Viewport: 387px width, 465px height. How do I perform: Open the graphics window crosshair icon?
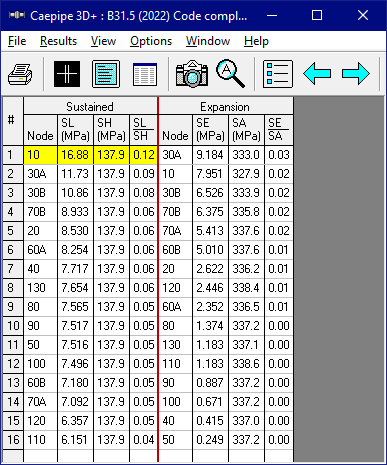pos(67,74)
